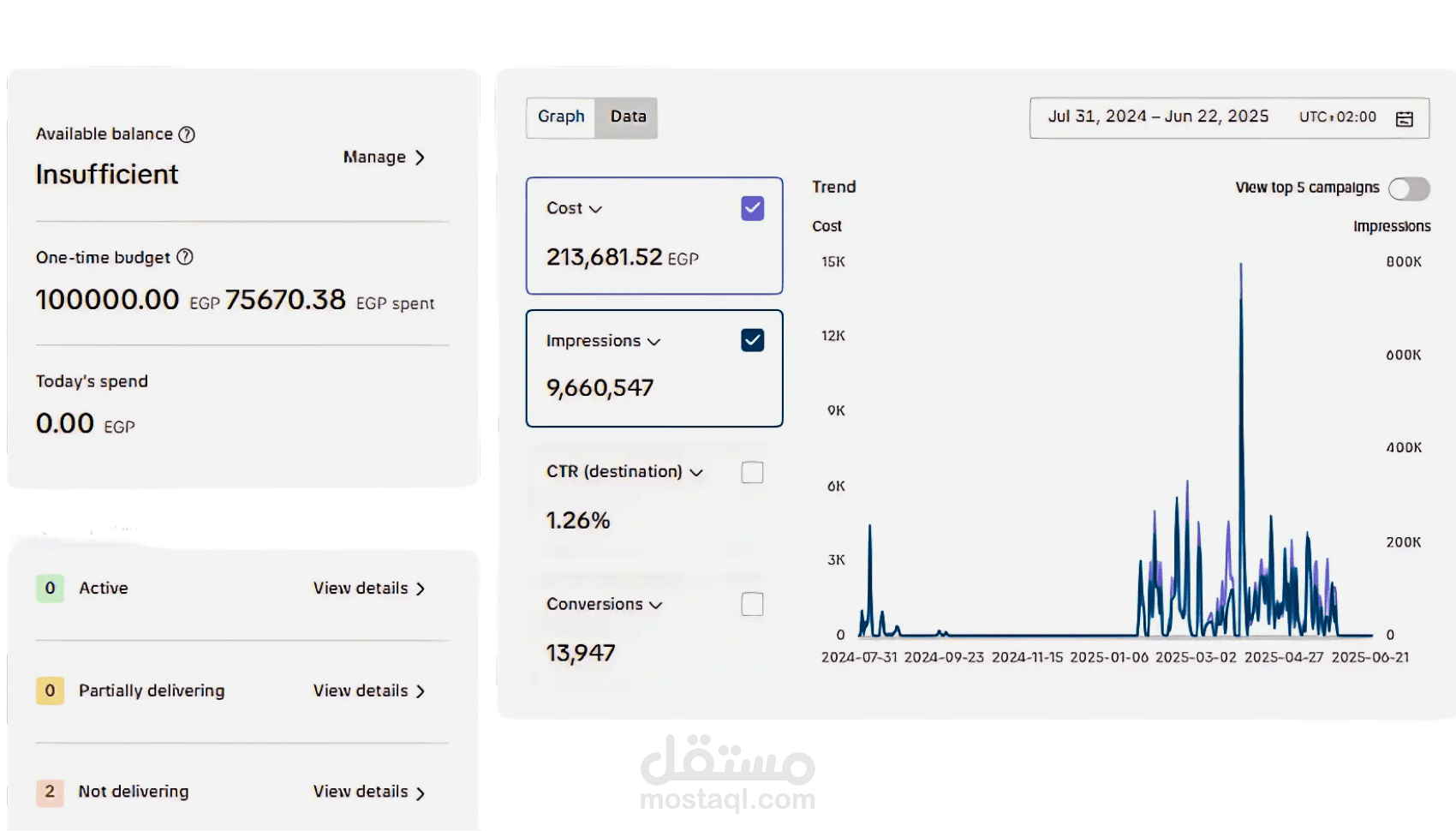Viewport: 1456px width, 831px height.
Task: Click the Trend chart heading
Action: tap(834, 187)
